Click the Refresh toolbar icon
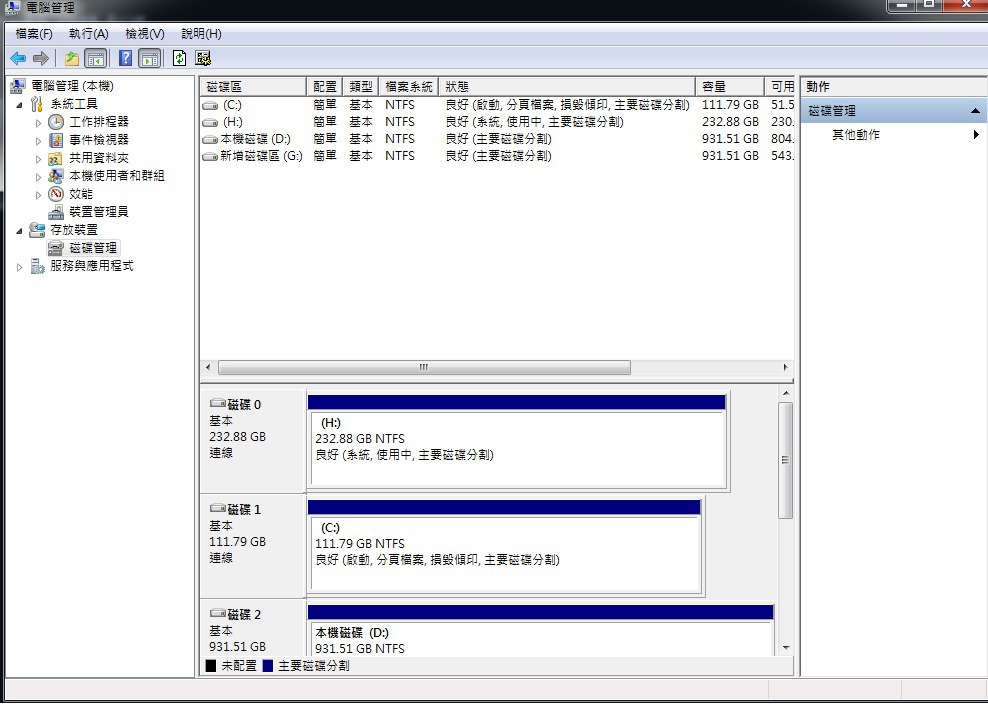988x706 pixels. 180,59
